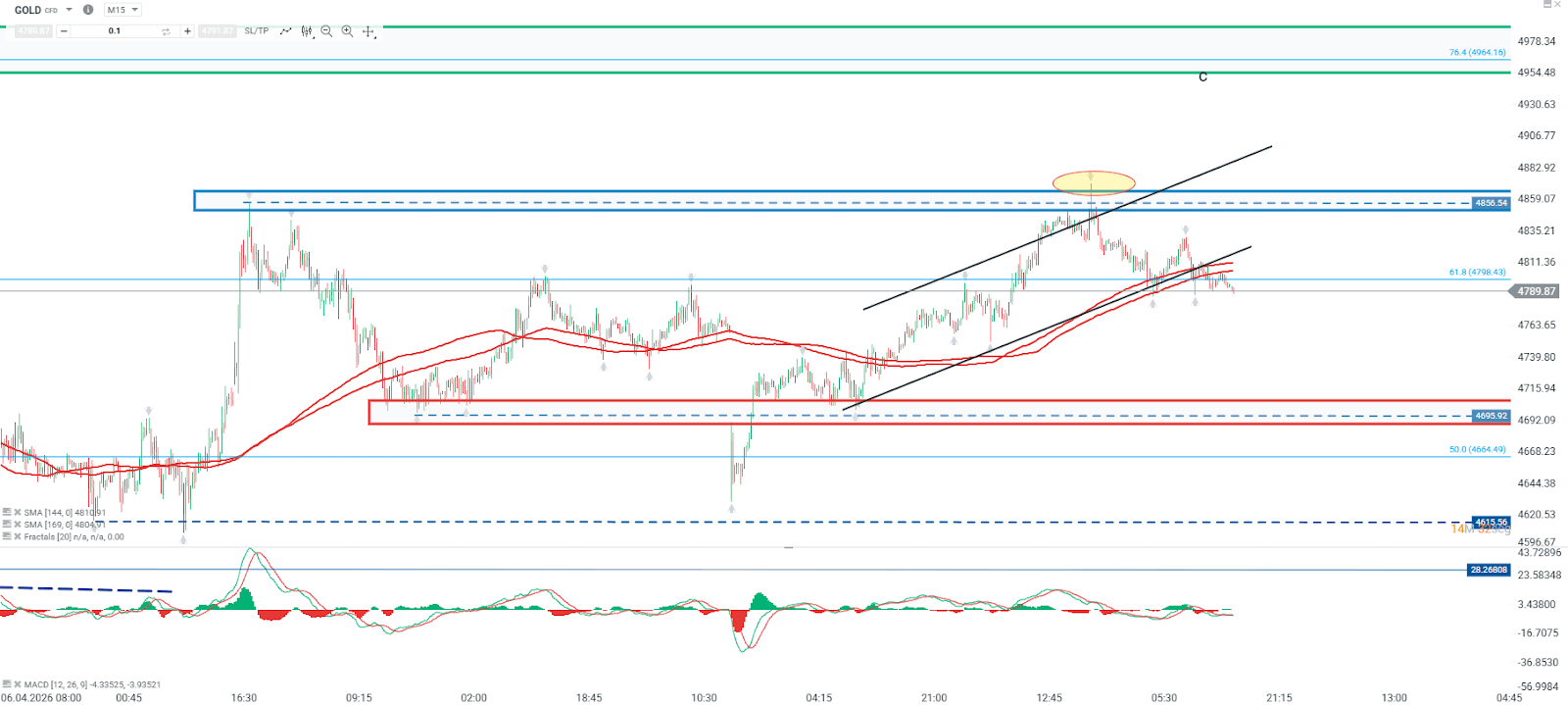Viewport: 1568px width, 705px height.
Task: Click the volume unit swap icon
Action: [166, 31]
